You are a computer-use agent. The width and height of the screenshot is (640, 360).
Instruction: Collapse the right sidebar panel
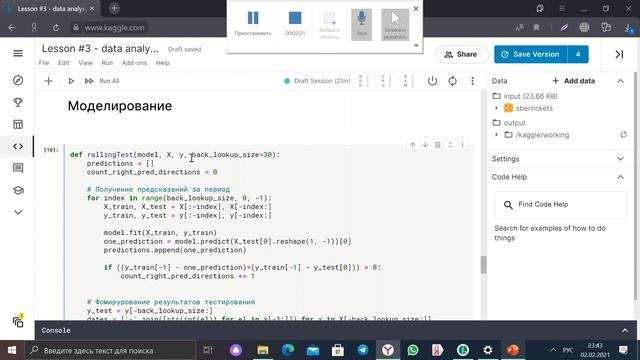[x=619, y=54]
